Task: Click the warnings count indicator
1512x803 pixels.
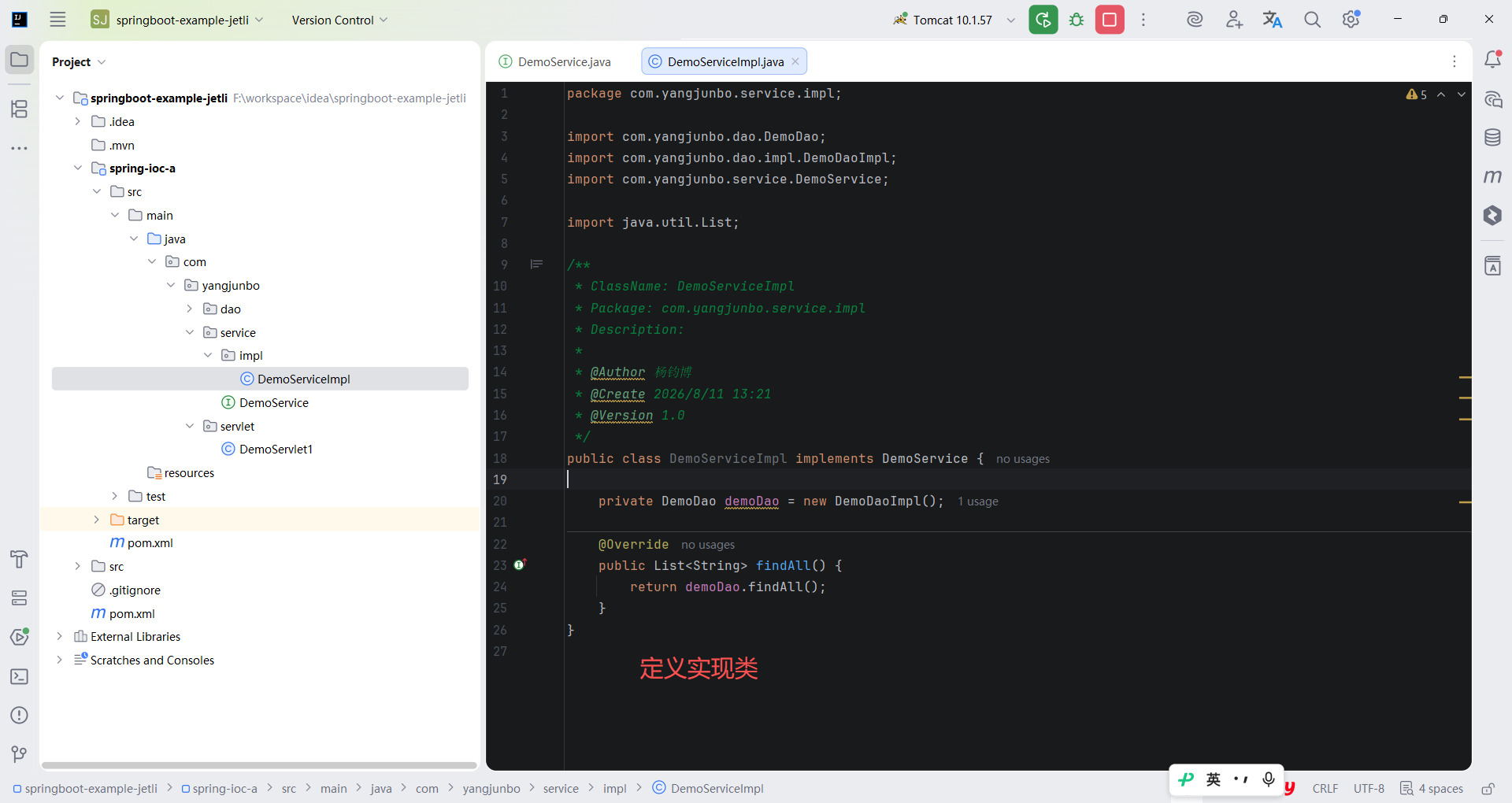Action: pos(1417,94)
